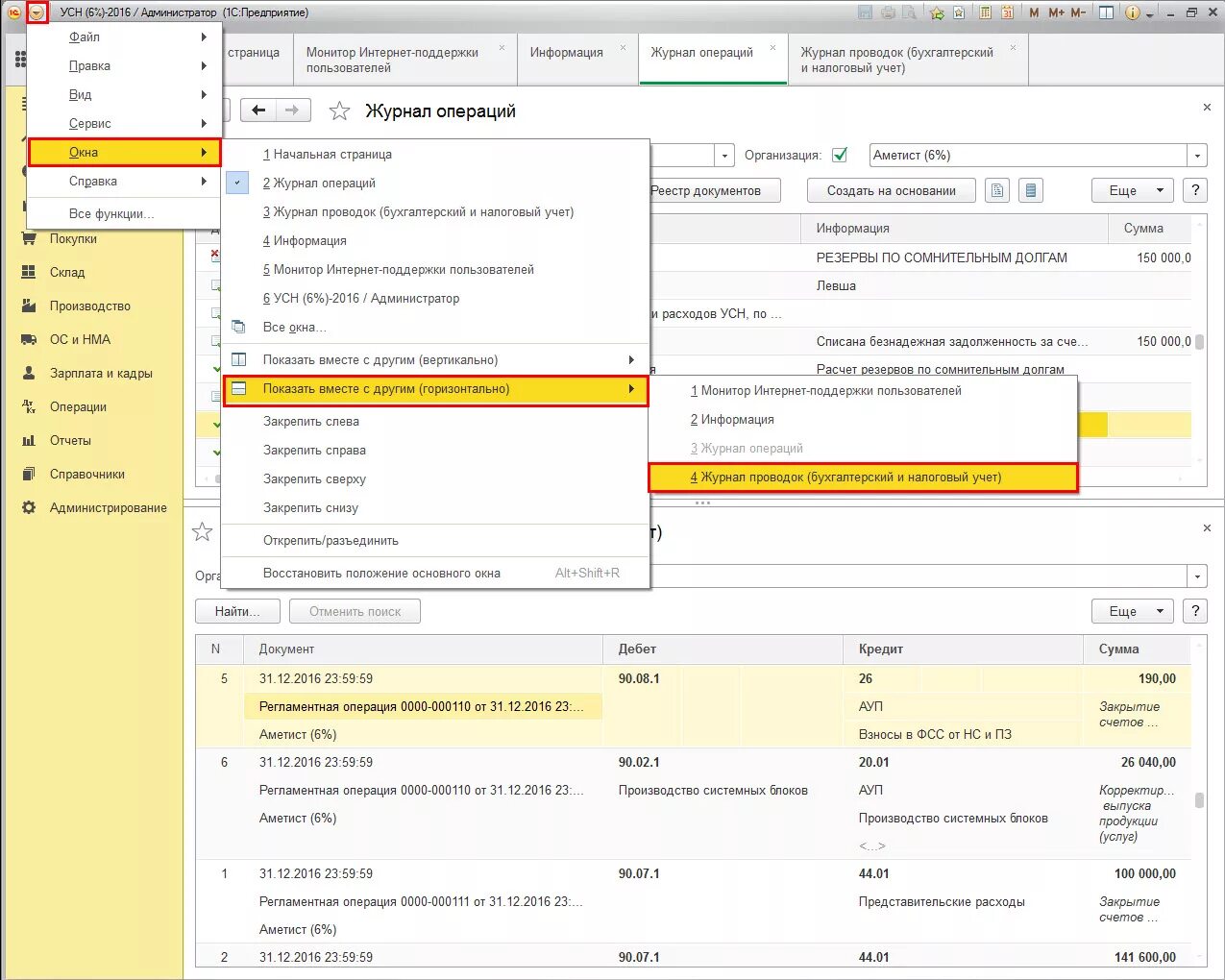Open the Окна menu item
1225x980 pixels.
click(x=124, y=152)
